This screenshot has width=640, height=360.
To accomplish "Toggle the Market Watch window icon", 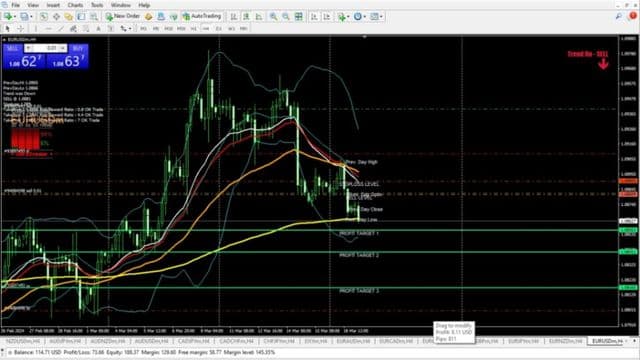I will [x=43, y=16].
